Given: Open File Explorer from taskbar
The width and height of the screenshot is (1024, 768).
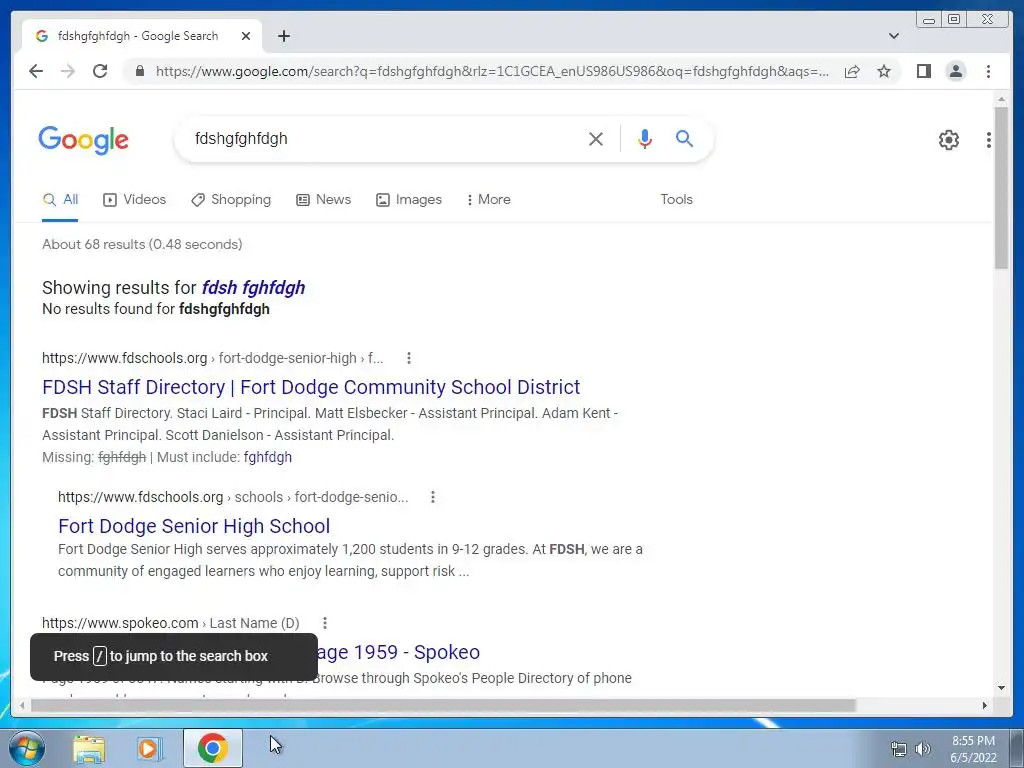Looking at the screenshot, I should click(89, 748).
